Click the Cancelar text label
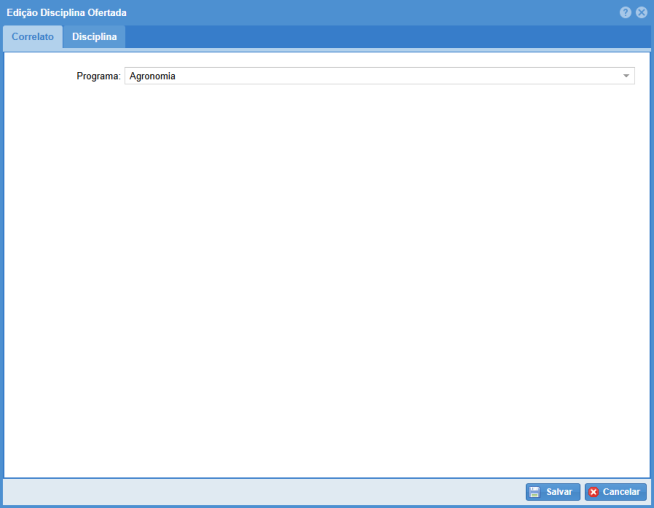The height and width of the screenshot is (508, 654). [621, 492]
